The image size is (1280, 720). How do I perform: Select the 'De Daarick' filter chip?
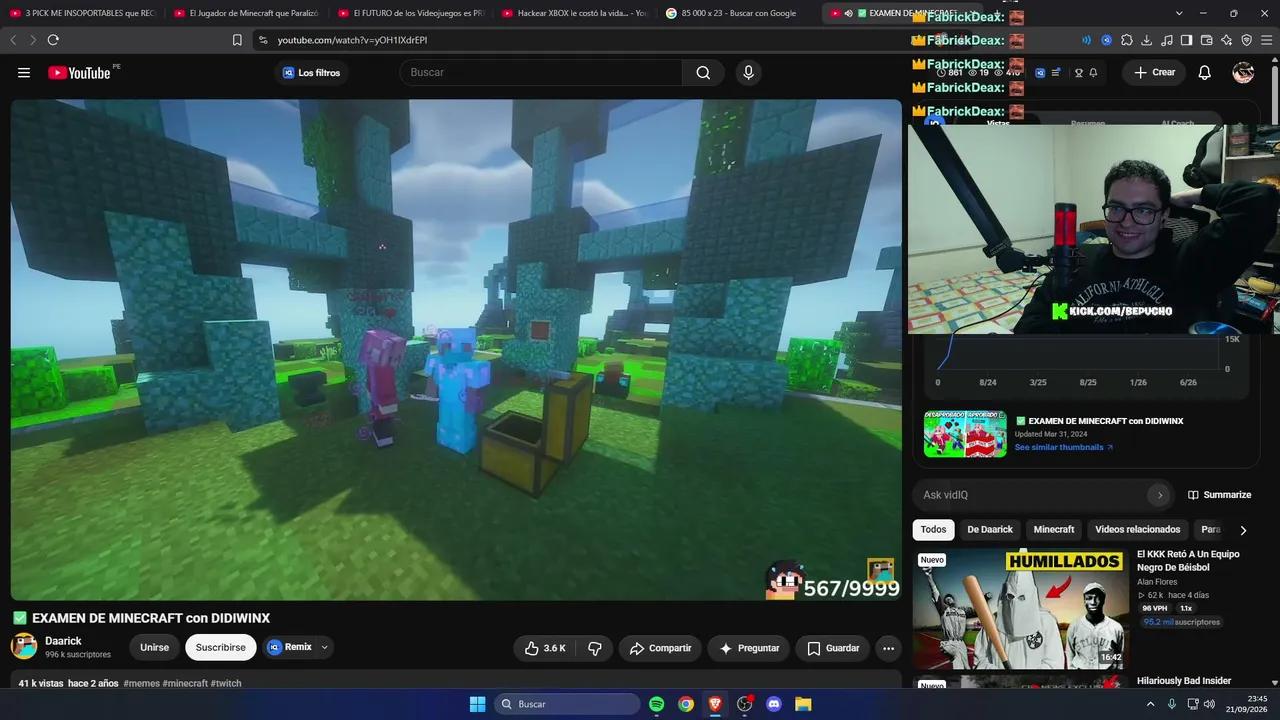click(990, 530)
